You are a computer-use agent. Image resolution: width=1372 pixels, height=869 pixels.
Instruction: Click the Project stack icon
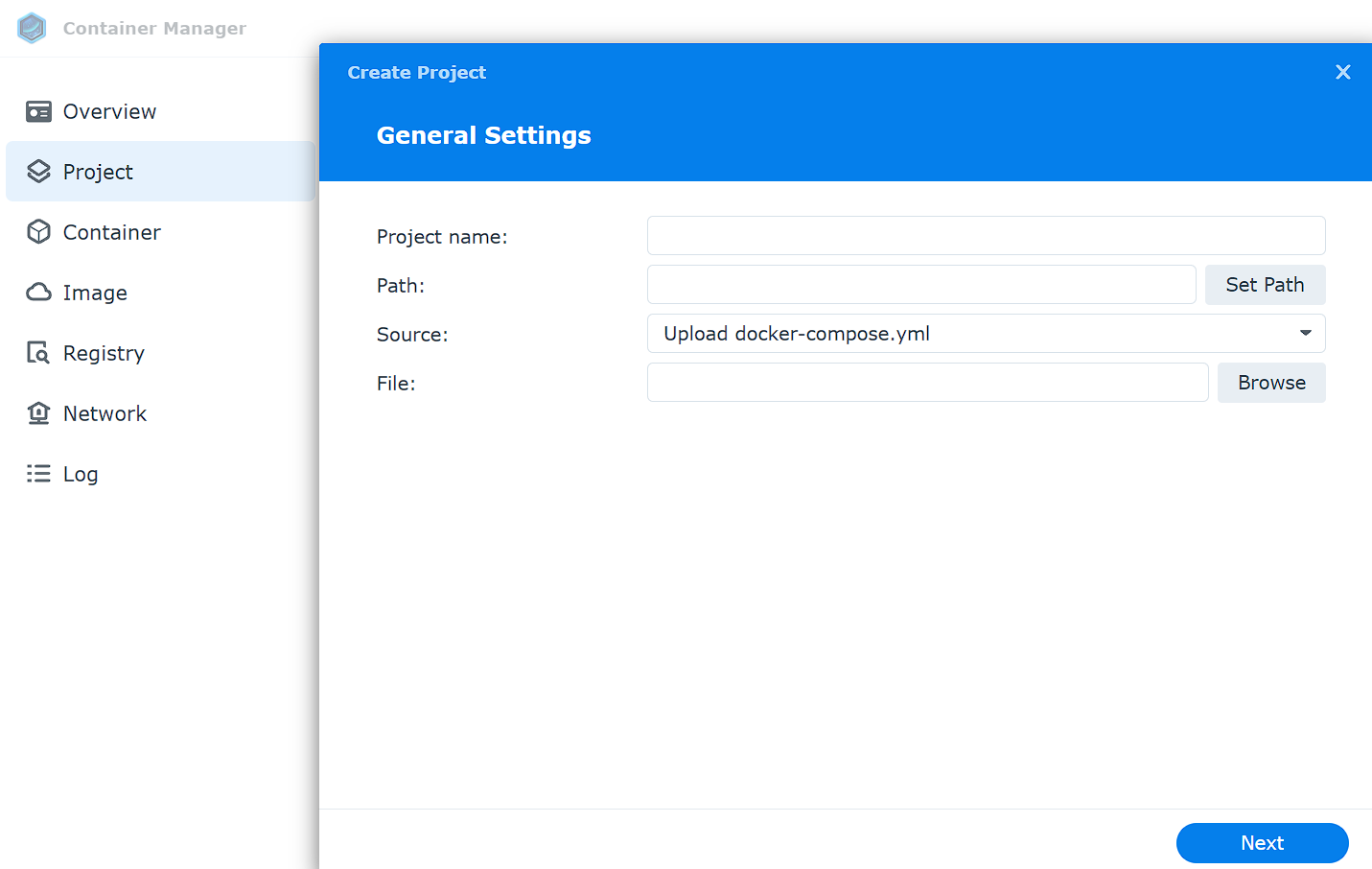(x=38, y=172)
